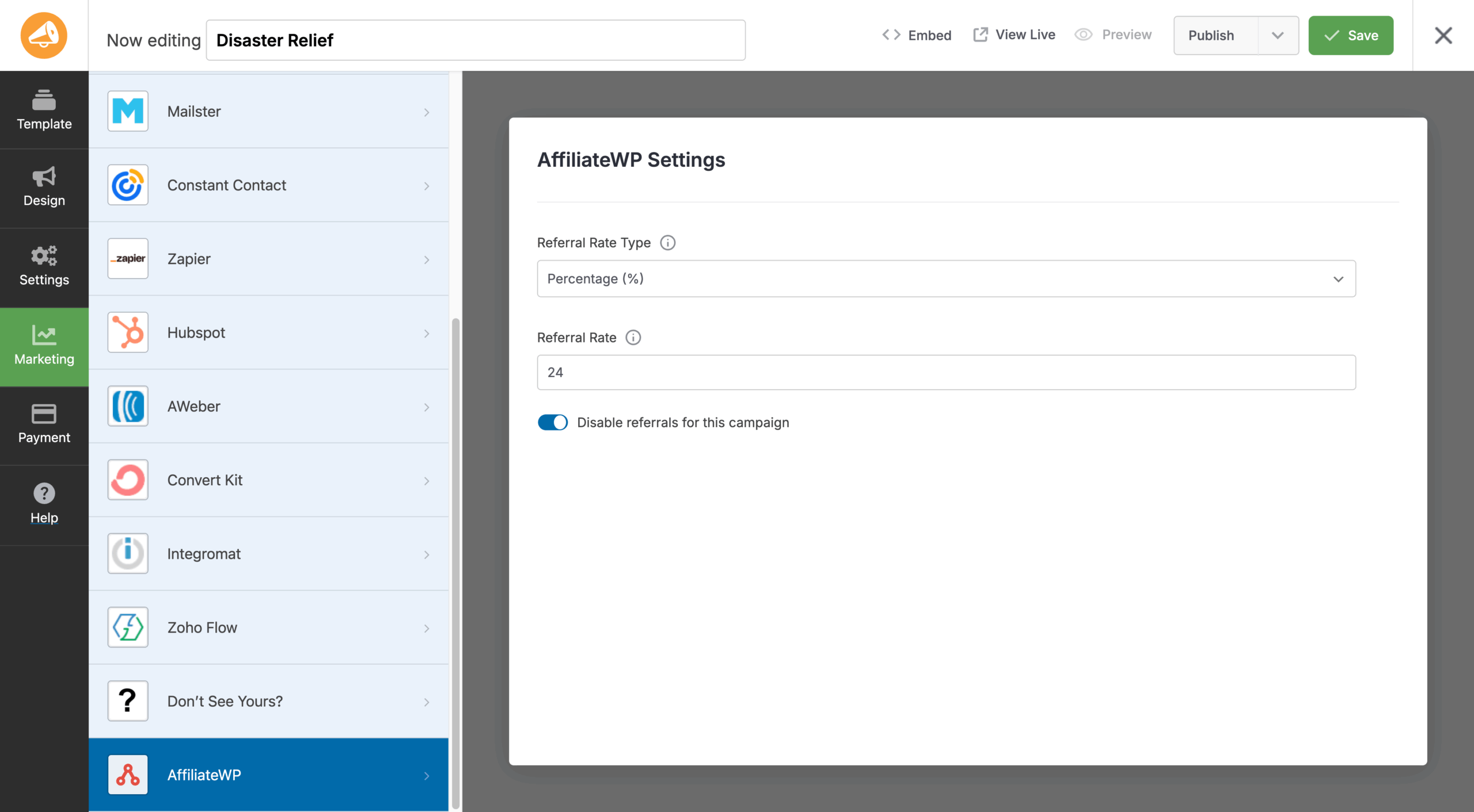This screenshot has width=1474, height=812.
Task: Click the Referral Rate Type info icon
Action: pyautogui.click(x=667, y=243)
